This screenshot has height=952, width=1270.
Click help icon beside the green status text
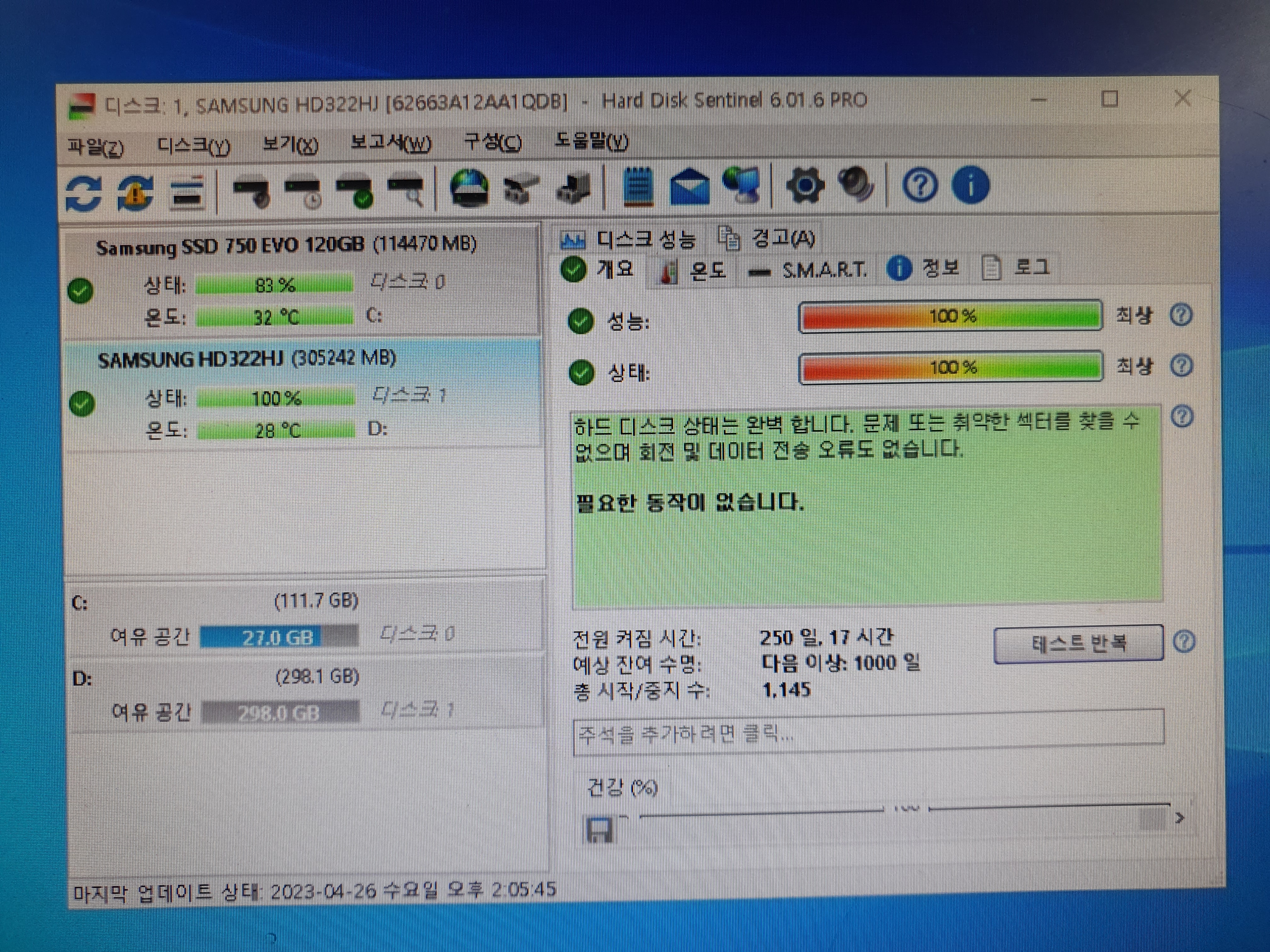1182,416
